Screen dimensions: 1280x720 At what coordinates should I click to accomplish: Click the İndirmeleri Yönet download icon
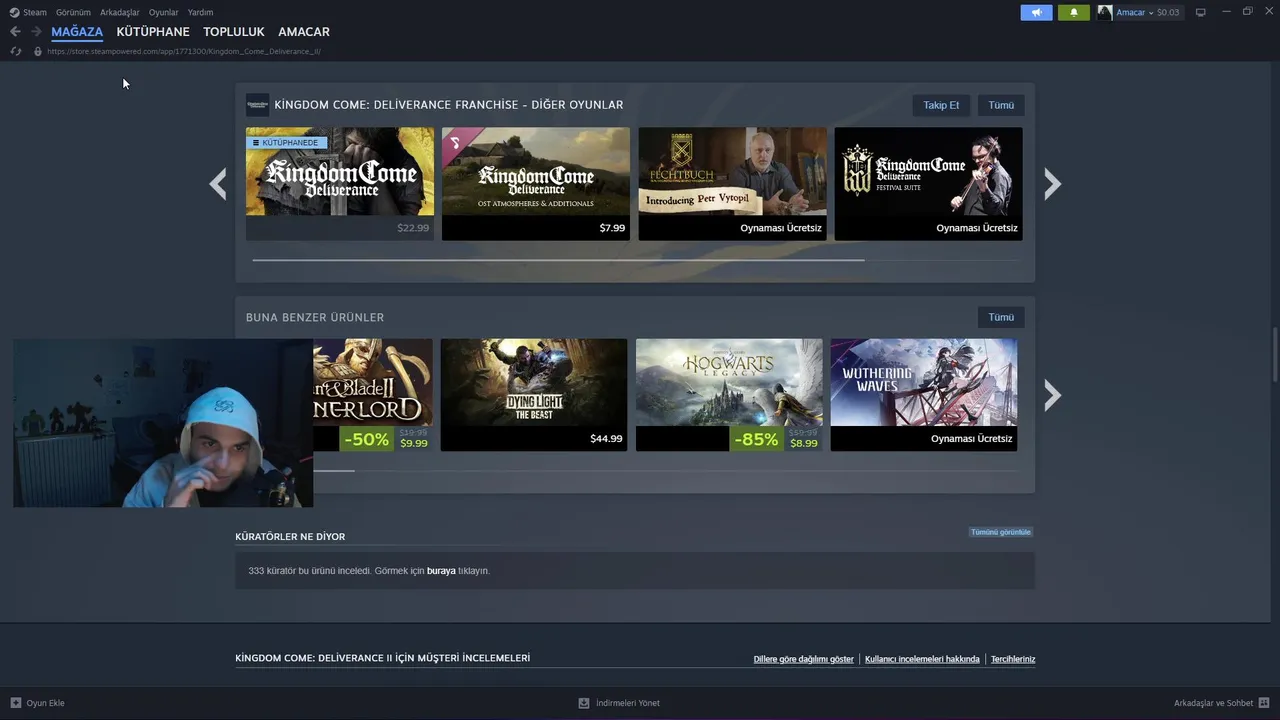(x=584, y=703)
